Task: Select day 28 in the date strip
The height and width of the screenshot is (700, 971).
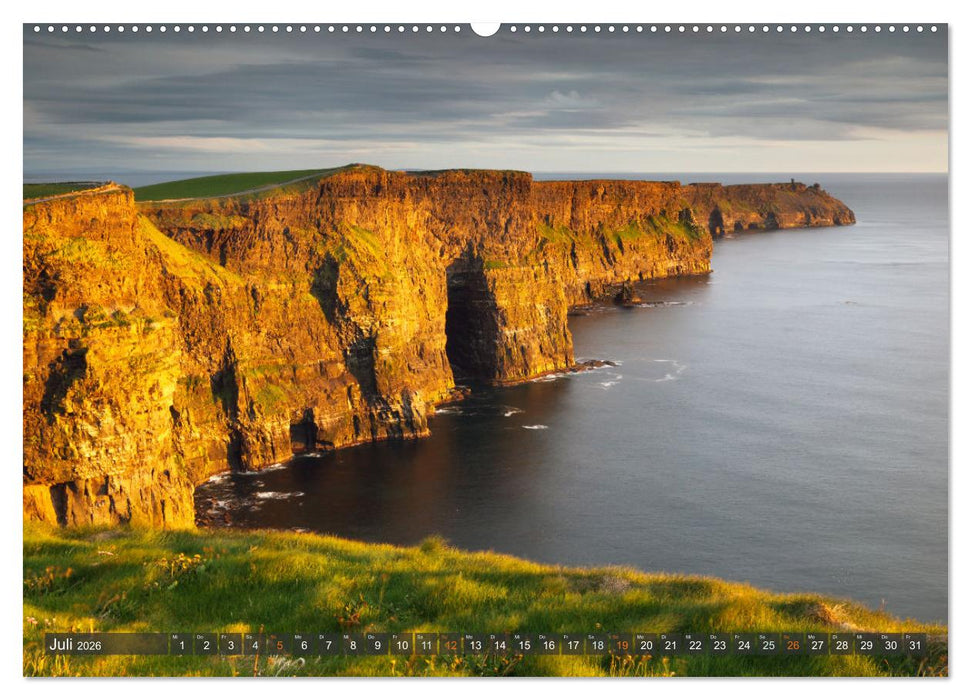Action: coord(842,645)
